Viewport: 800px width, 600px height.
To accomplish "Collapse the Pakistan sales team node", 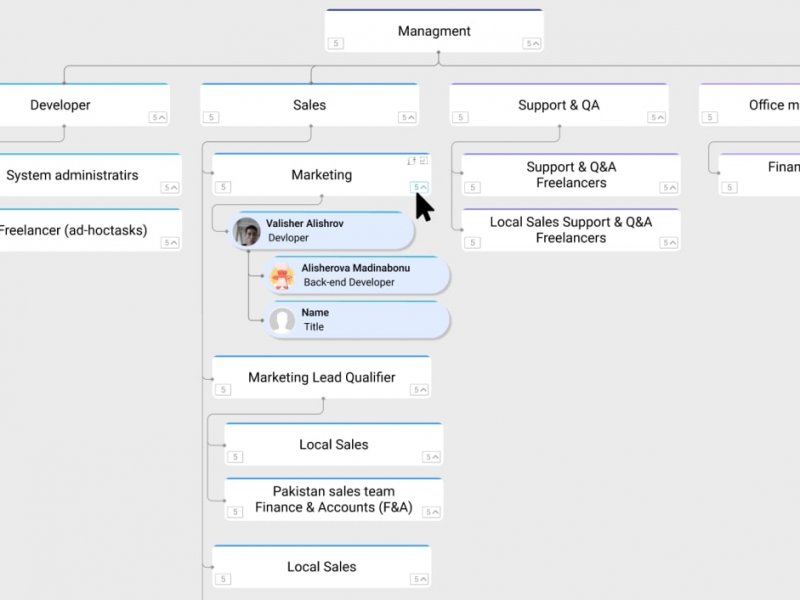I will tap(432, 512).
